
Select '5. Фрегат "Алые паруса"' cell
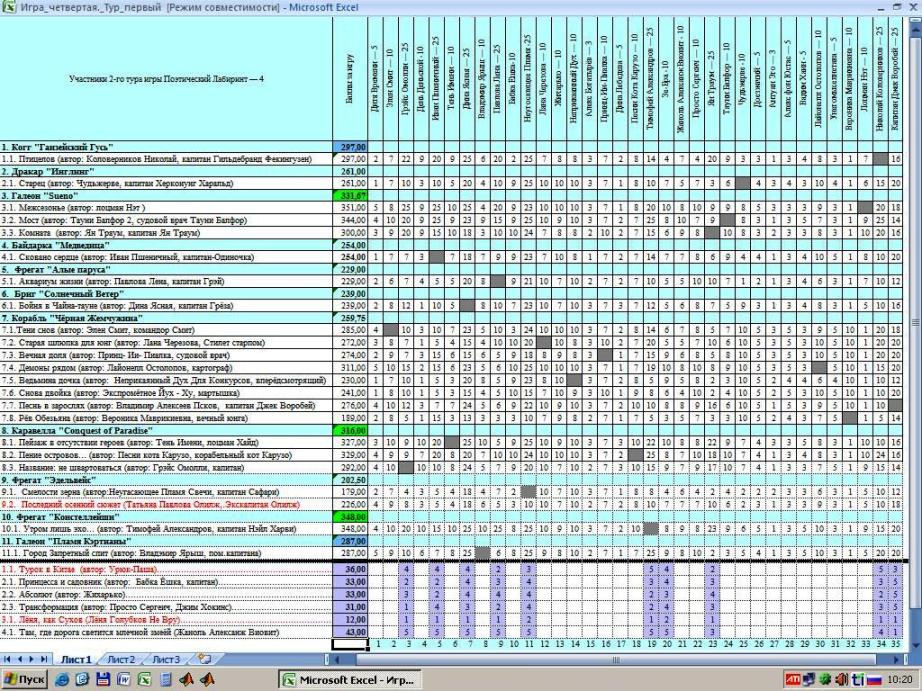click(166, 269)
